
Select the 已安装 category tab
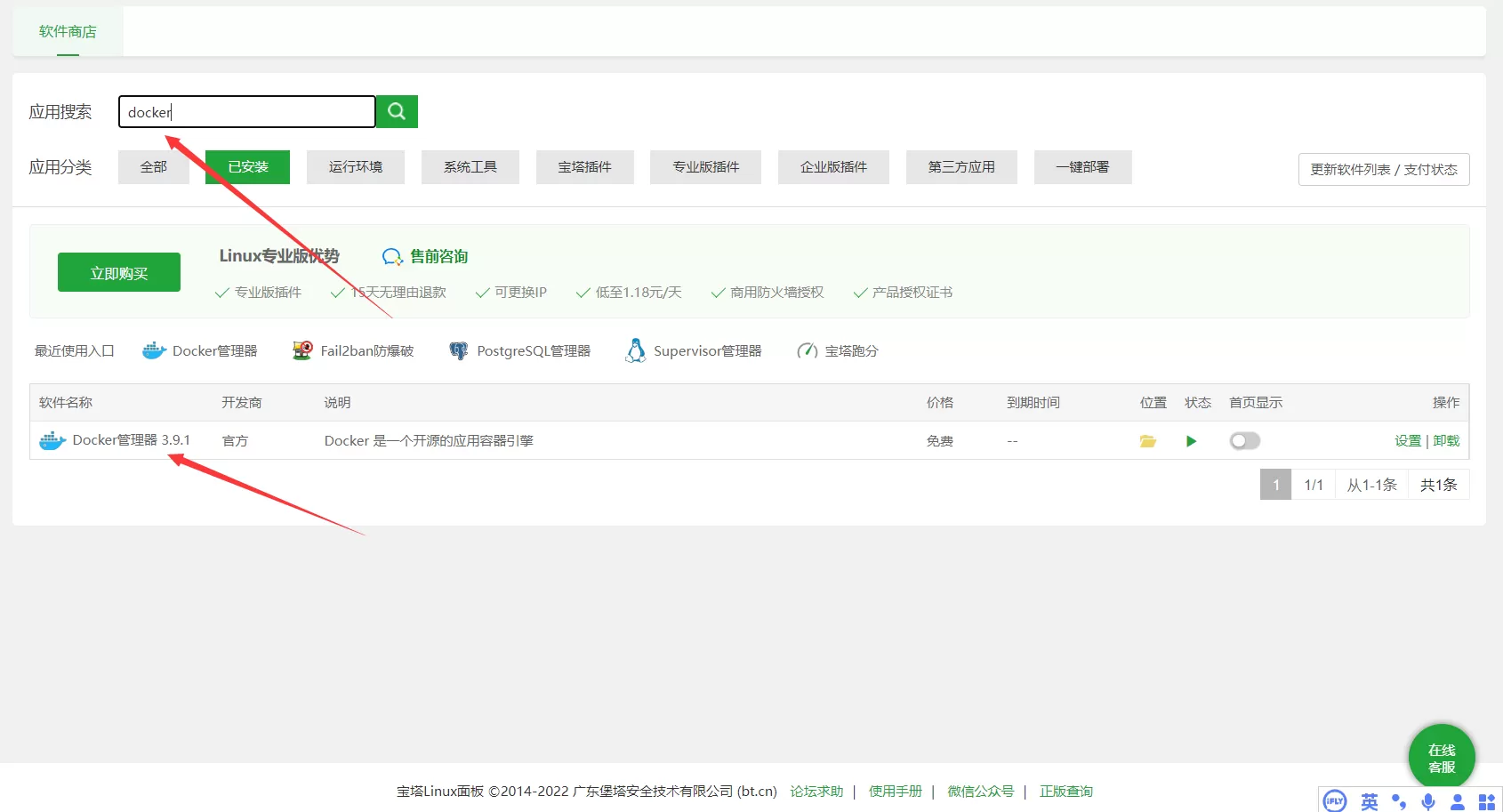pos(247,167)
